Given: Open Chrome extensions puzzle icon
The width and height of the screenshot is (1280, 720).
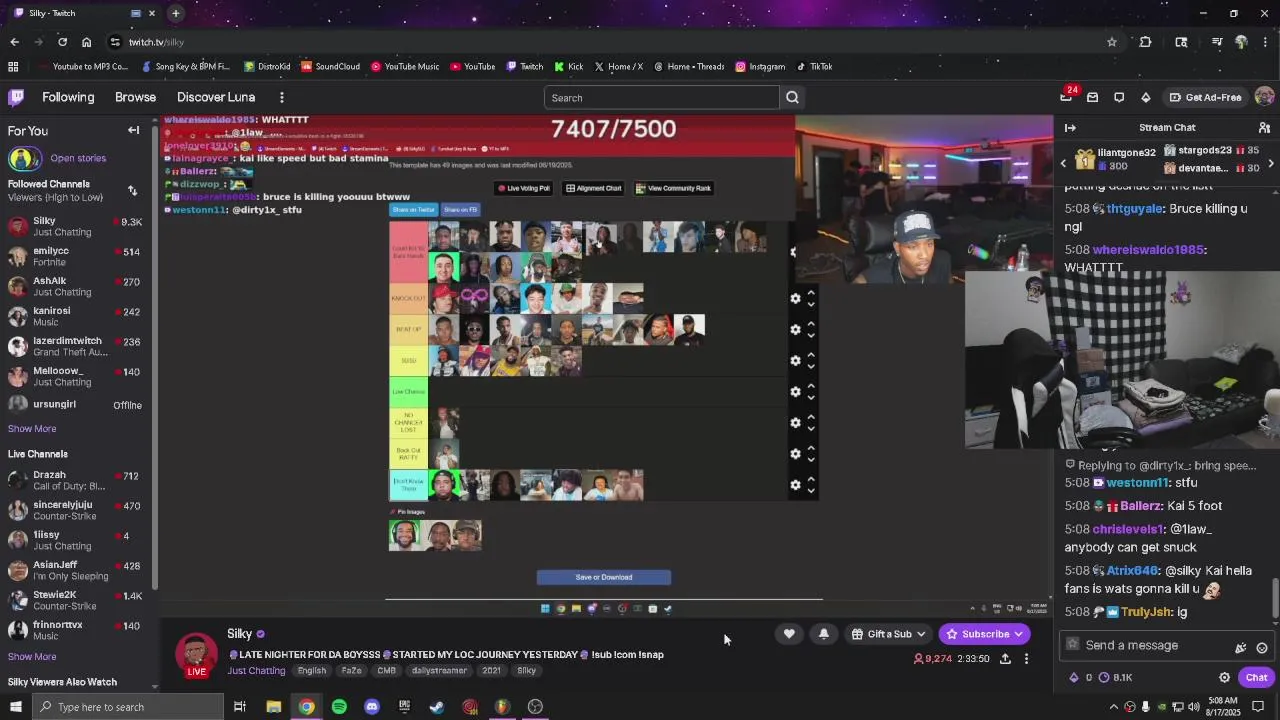Looking at the screenshot, I should [x=1145, y=42].
